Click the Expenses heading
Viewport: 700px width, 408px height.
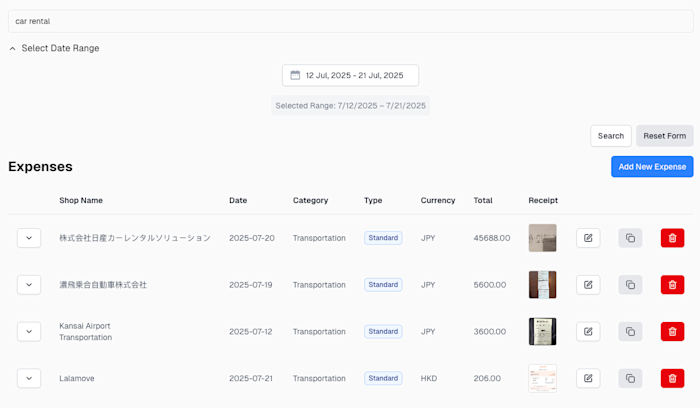click(40, 167)
